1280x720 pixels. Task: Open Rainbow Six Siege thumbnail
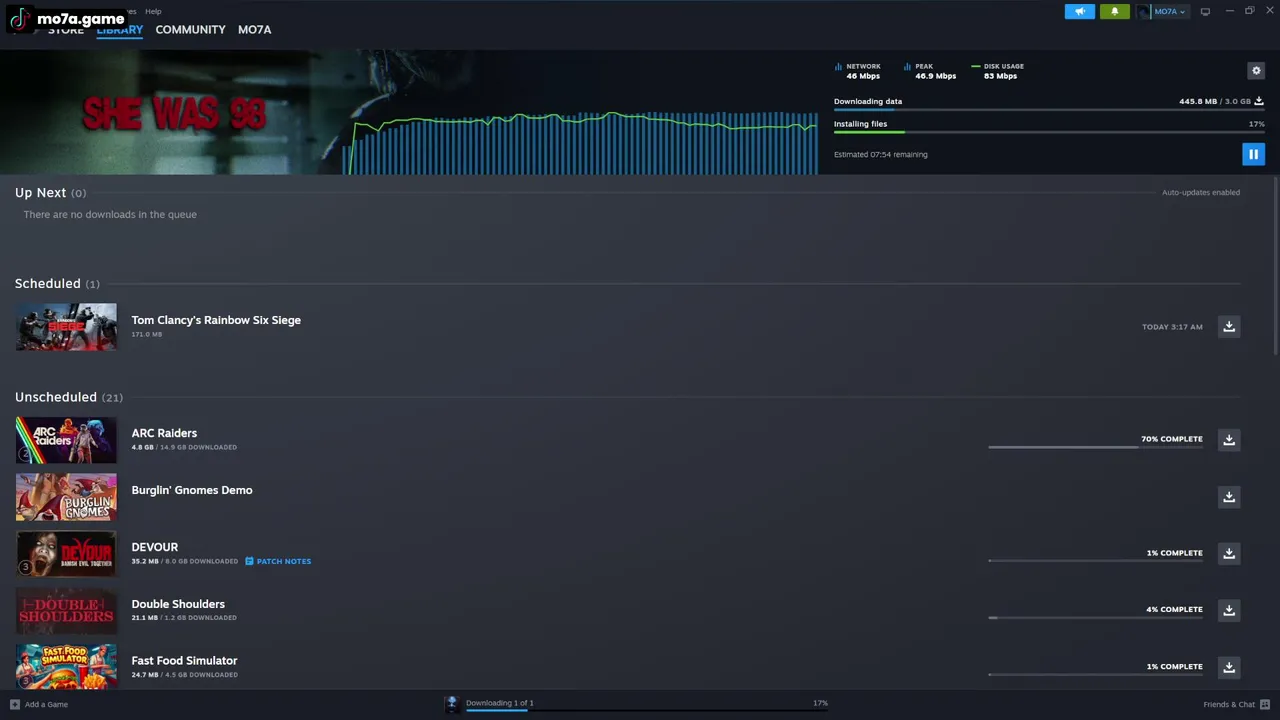66,327
